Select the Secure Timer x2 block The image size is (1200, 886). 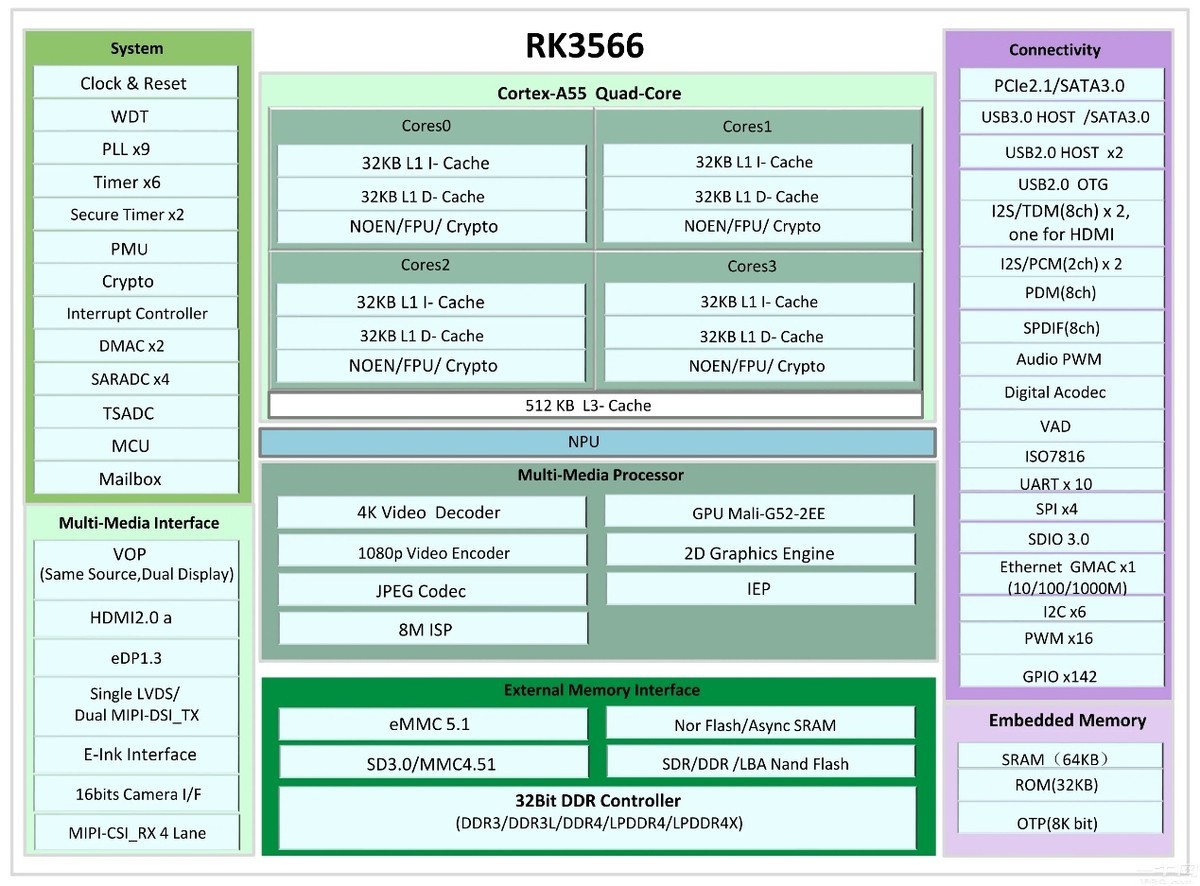pos(135,215)
